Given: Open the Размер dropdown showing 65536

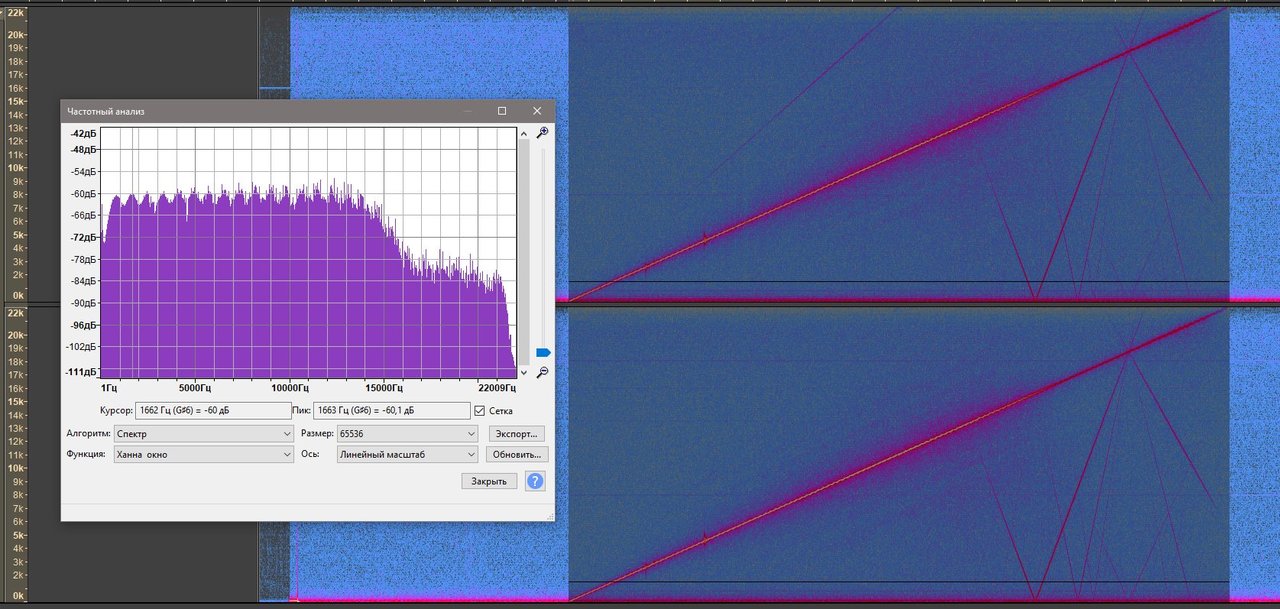Looking at the screenshot, I should [407, 434].
